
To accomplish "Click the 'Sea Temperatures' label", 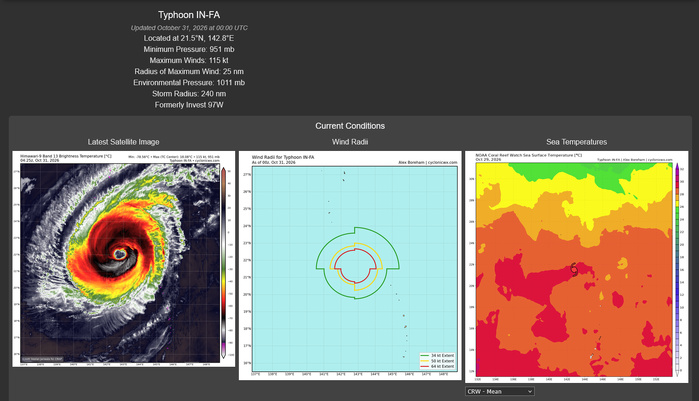I will (x=576, y=142).
